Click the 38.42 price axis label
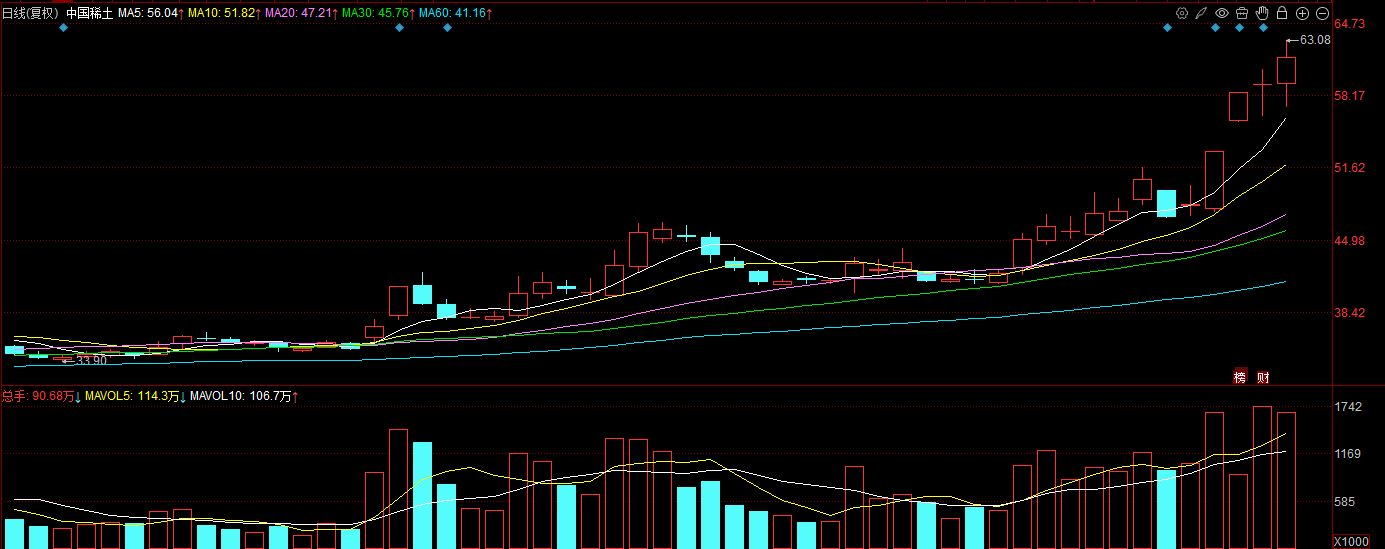Image resolution: width=1385 pixels, height=549 pixels. coord(1351,313)
